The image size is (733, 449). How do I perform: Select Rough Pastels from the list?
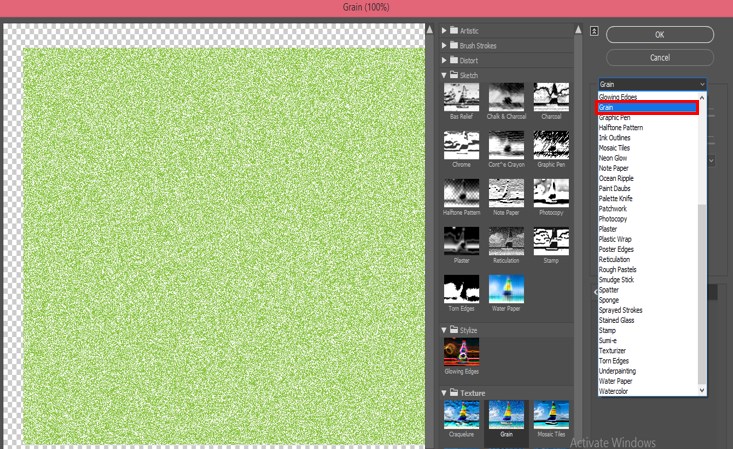point(618,269)
